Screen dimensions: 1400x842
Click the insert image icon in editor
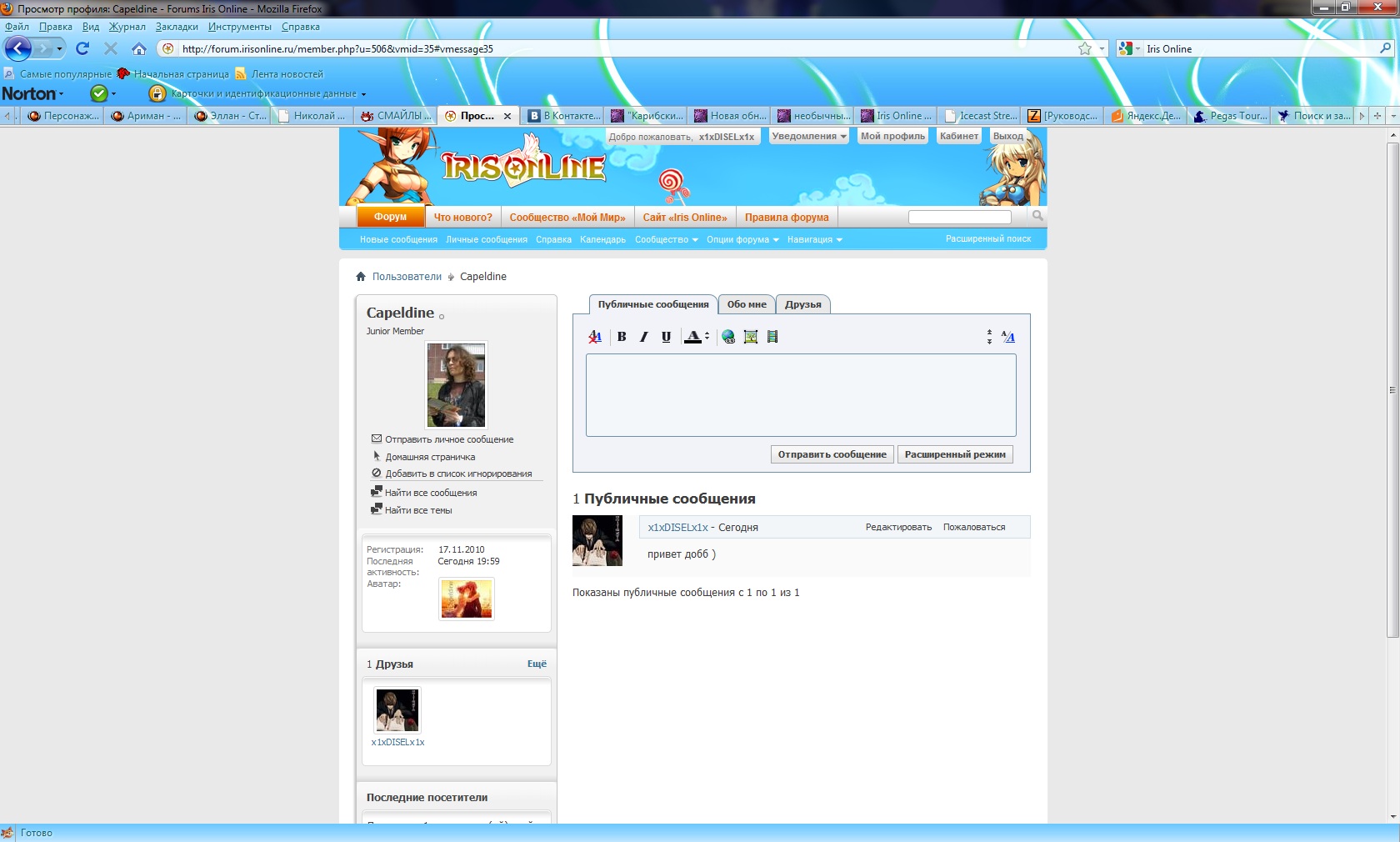(751, 337)
